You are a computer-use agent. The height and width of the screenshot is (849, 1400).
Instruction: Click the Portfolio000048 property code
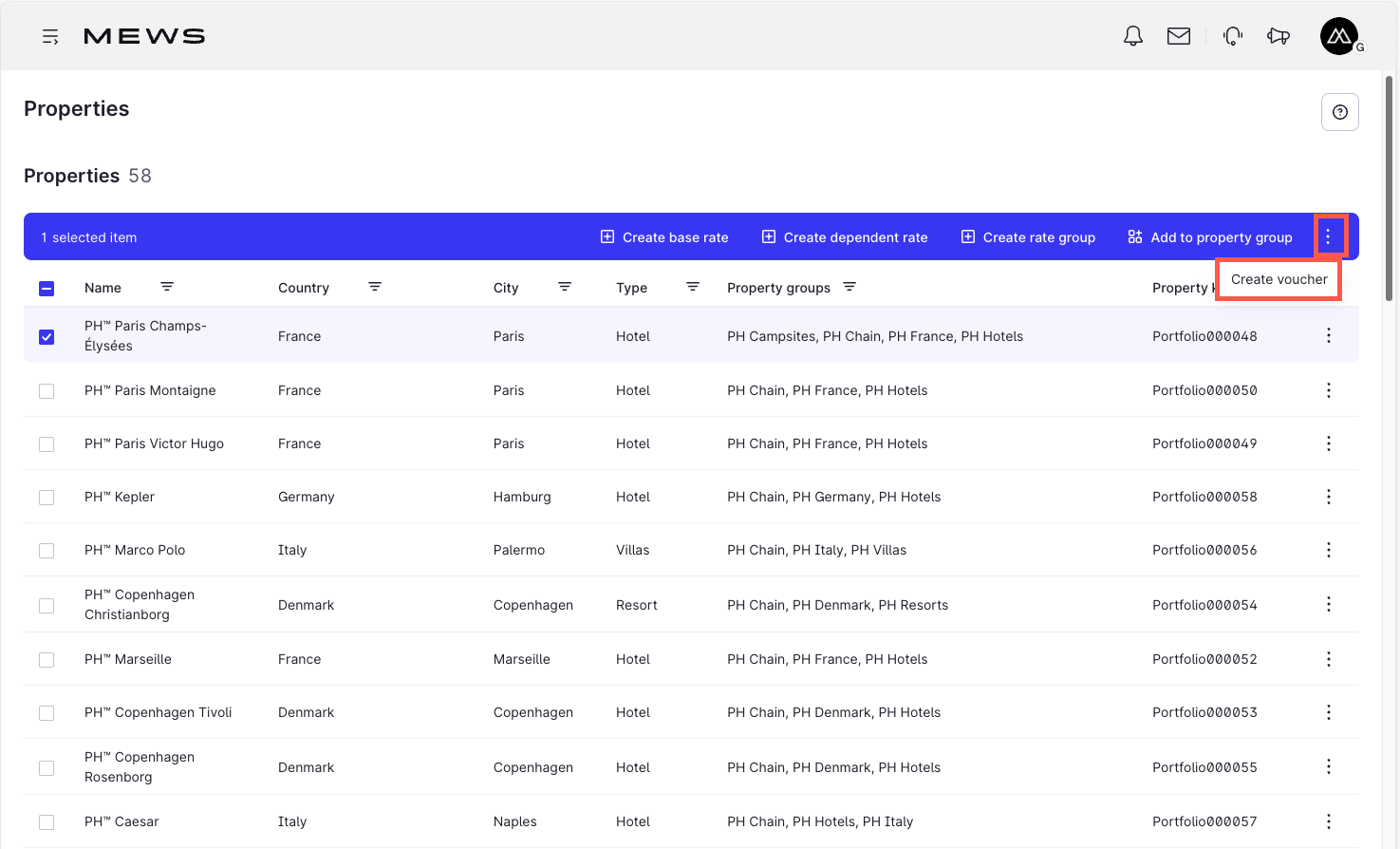coord(1204,336)
